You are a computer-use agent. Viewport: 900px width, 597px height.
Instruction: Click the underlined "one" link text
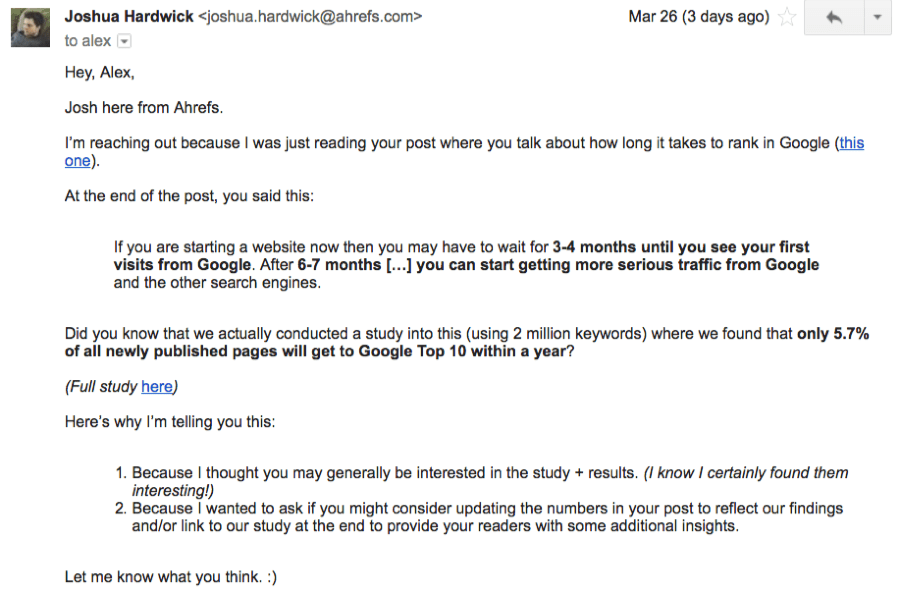coord(77,161)
